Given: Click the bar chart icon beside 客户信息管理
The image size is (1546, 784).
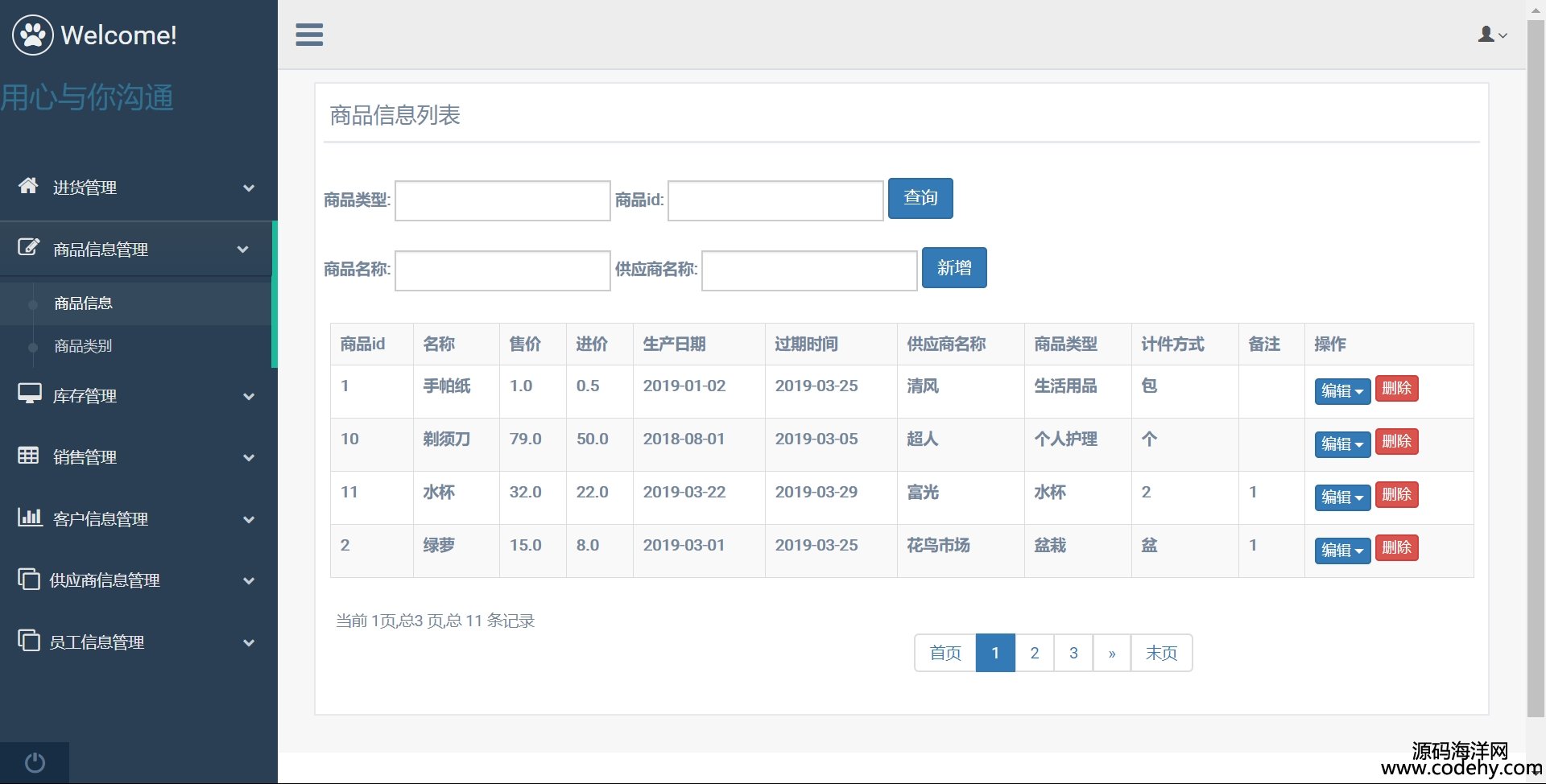Looking at the screenshot, I should 30,517.
